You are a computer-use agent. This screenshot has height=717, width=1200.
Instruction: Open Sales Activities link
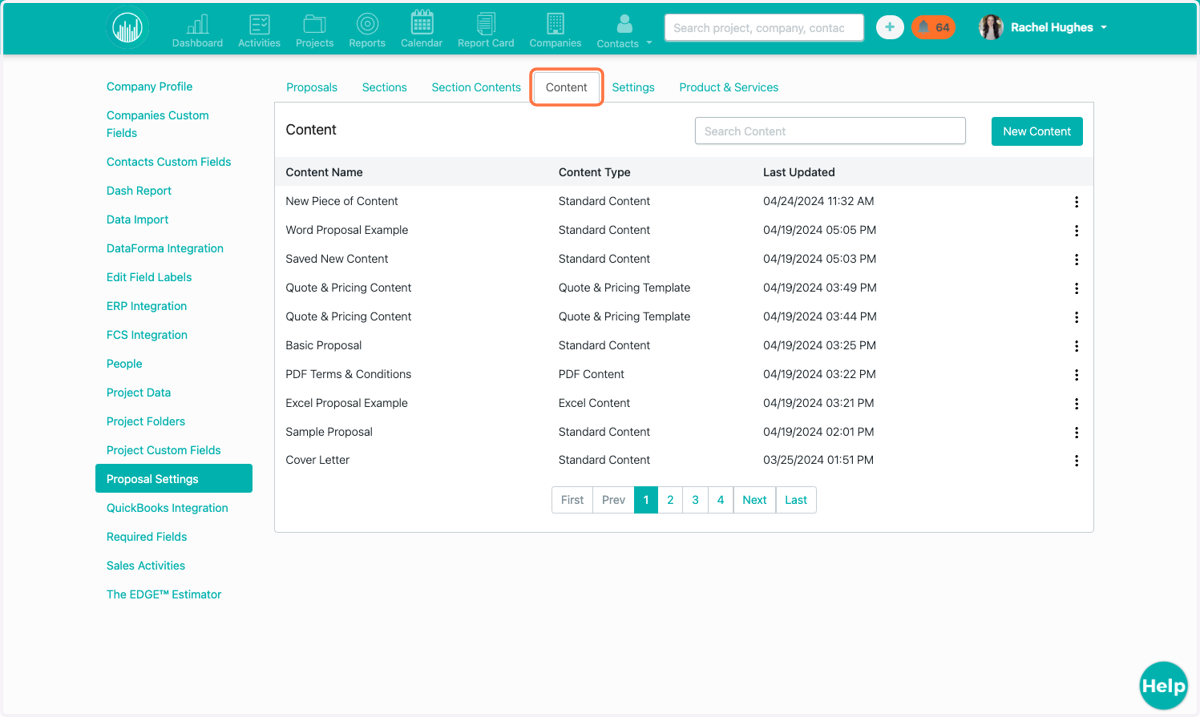(146, 566)
